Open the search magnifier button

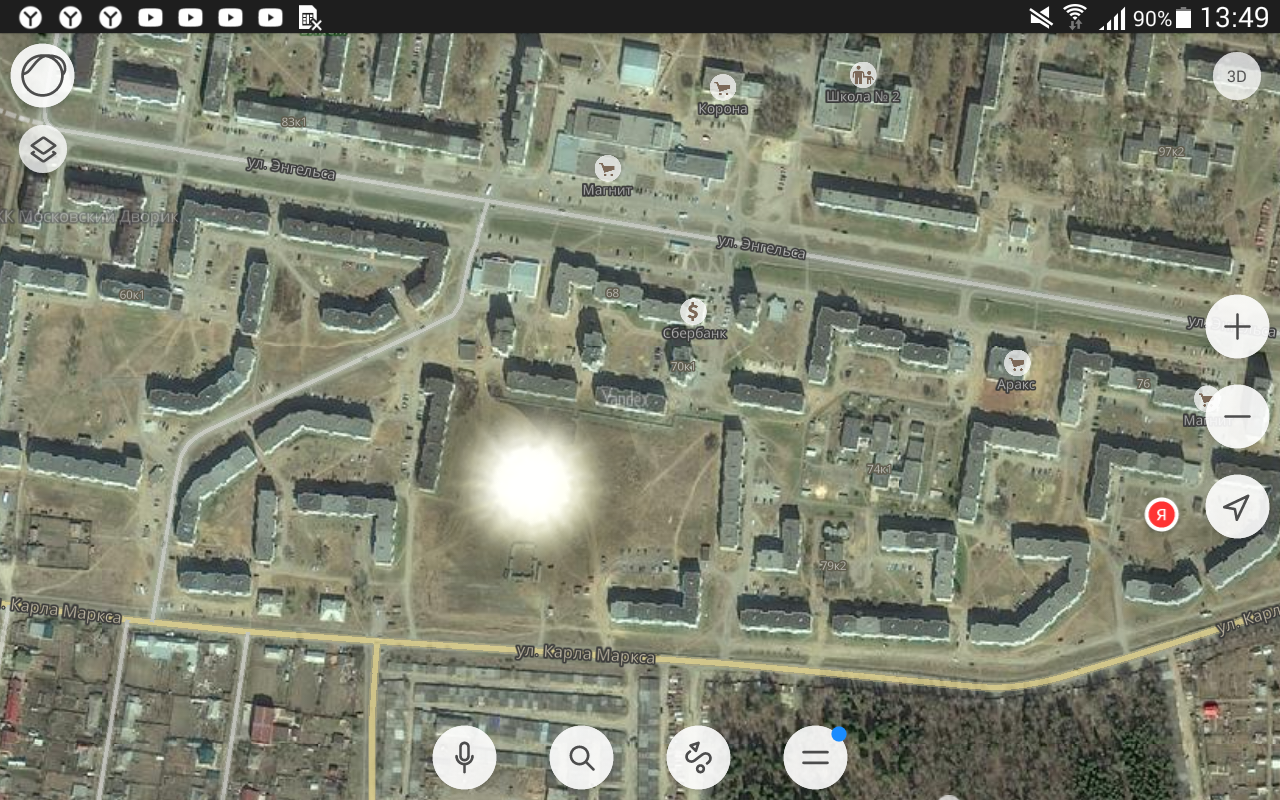tap(581, 757)
